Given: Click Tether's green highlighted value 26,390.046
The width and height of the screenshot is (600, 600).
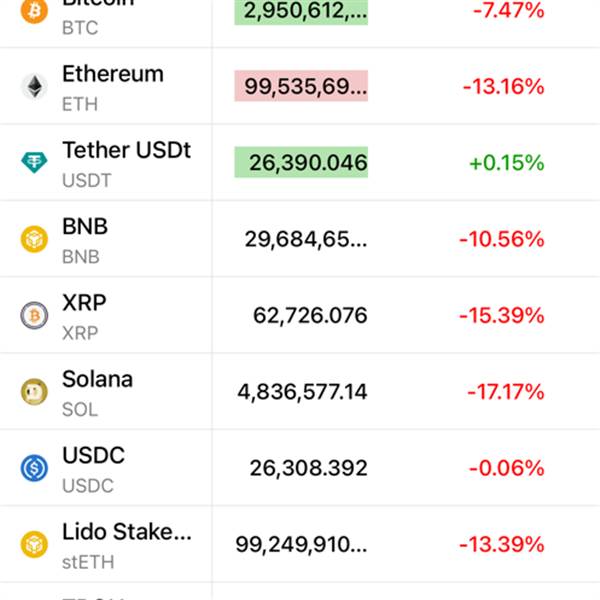Looking at the screenshot, I should point(300,162).
